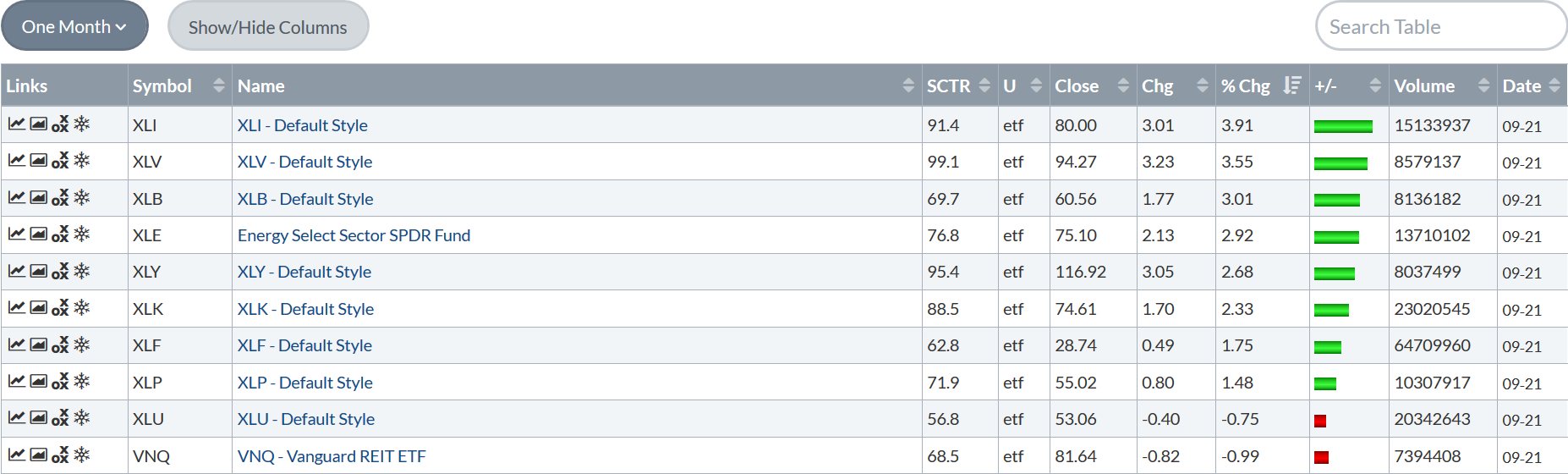Focus the Search Table input field
The image size is (1568, 474).
click(1441, 26)
